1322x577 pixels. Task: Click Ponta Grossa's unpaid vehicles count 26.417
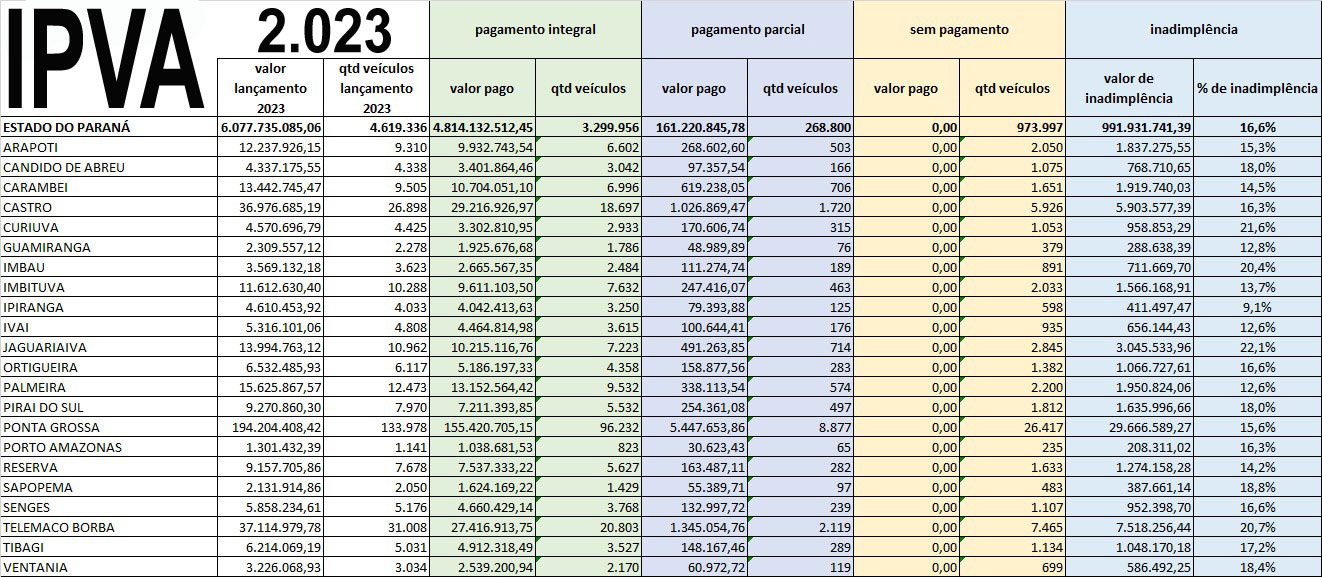click(1013, 427)
